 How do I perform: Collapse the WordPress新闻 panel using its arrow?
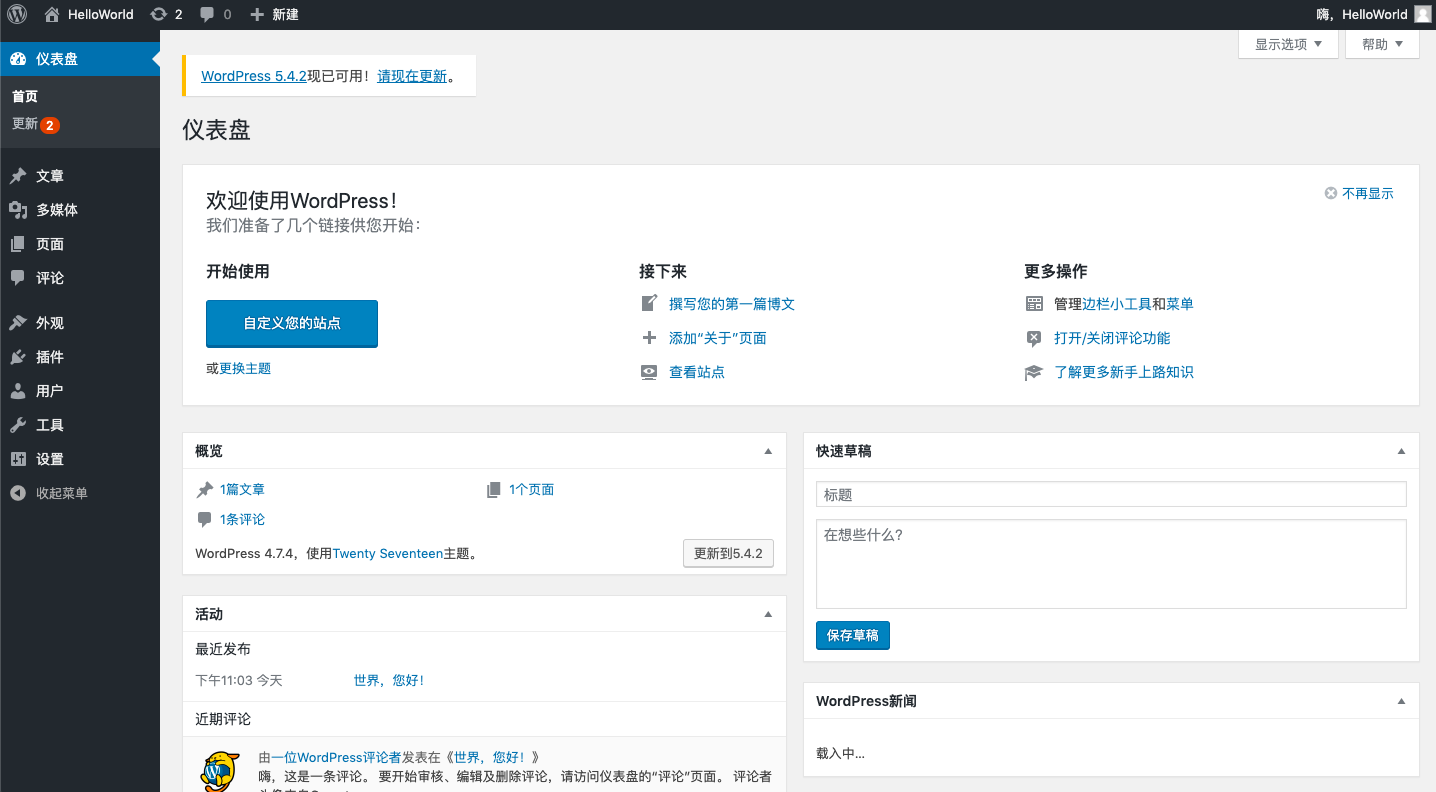[1401, 701]
